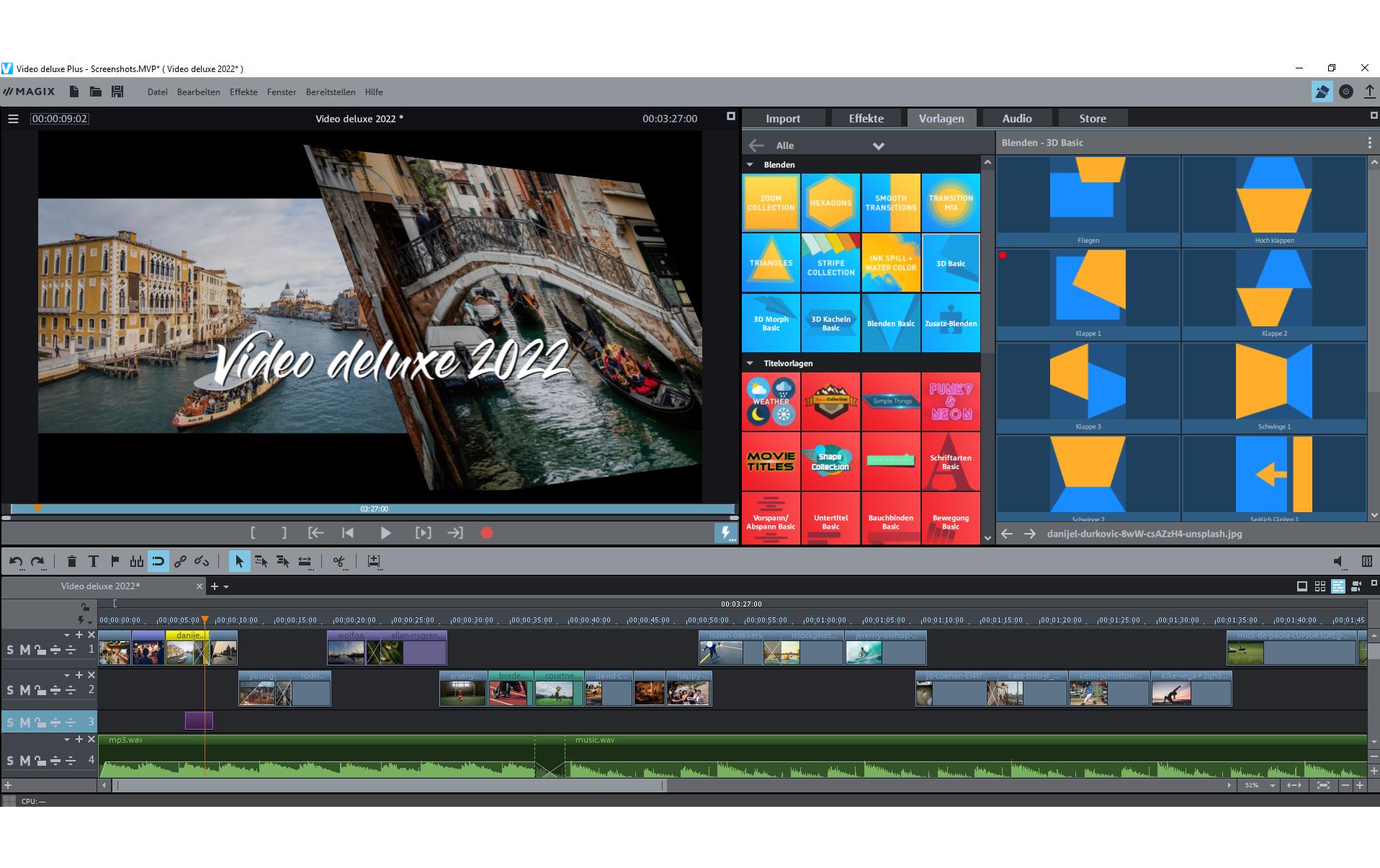Collapse the Titelvorlagen section
The height and width of the screenshot is (868, 1380).
(x=750, y=364)
